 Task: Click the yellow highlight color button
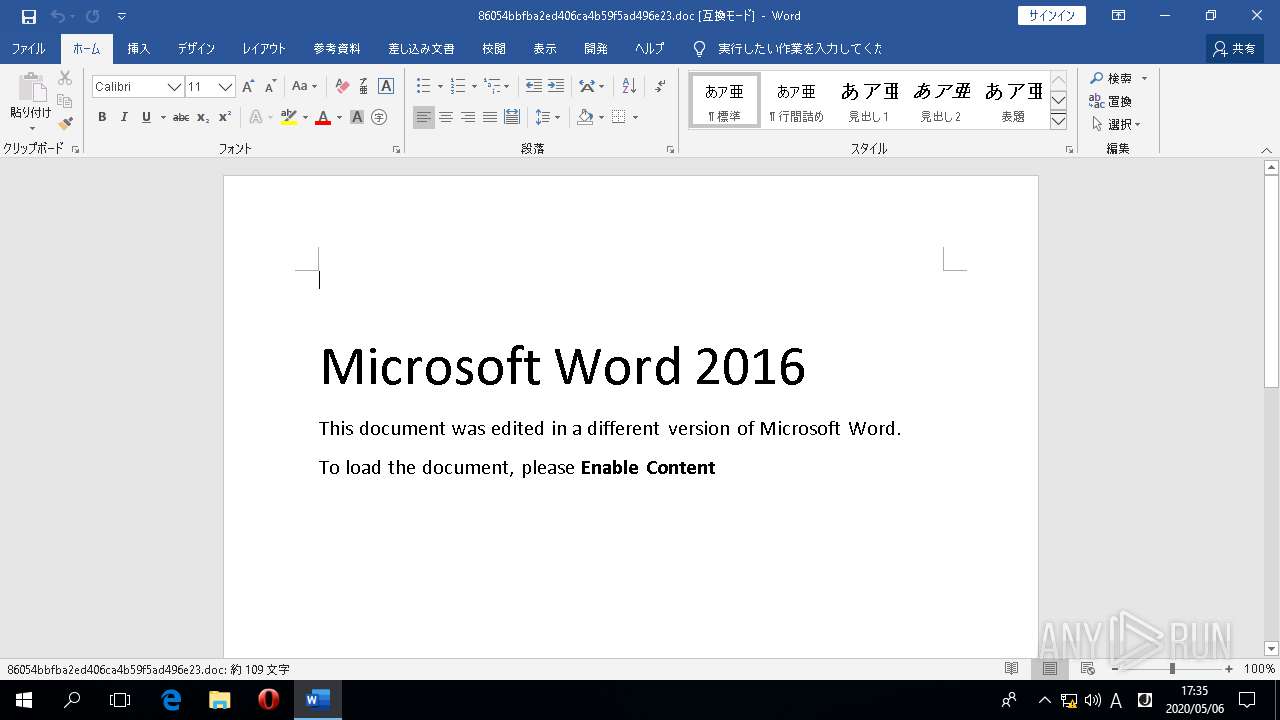click(x=289, y=117)
